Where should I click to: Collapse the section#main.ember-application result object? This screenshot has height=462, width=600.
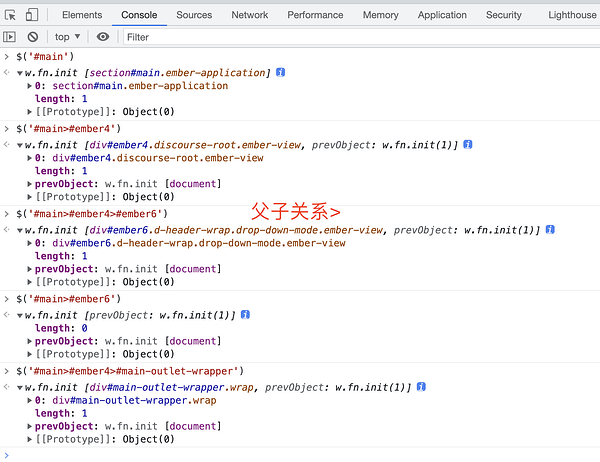pyautogui.click(x=19, y=73)
